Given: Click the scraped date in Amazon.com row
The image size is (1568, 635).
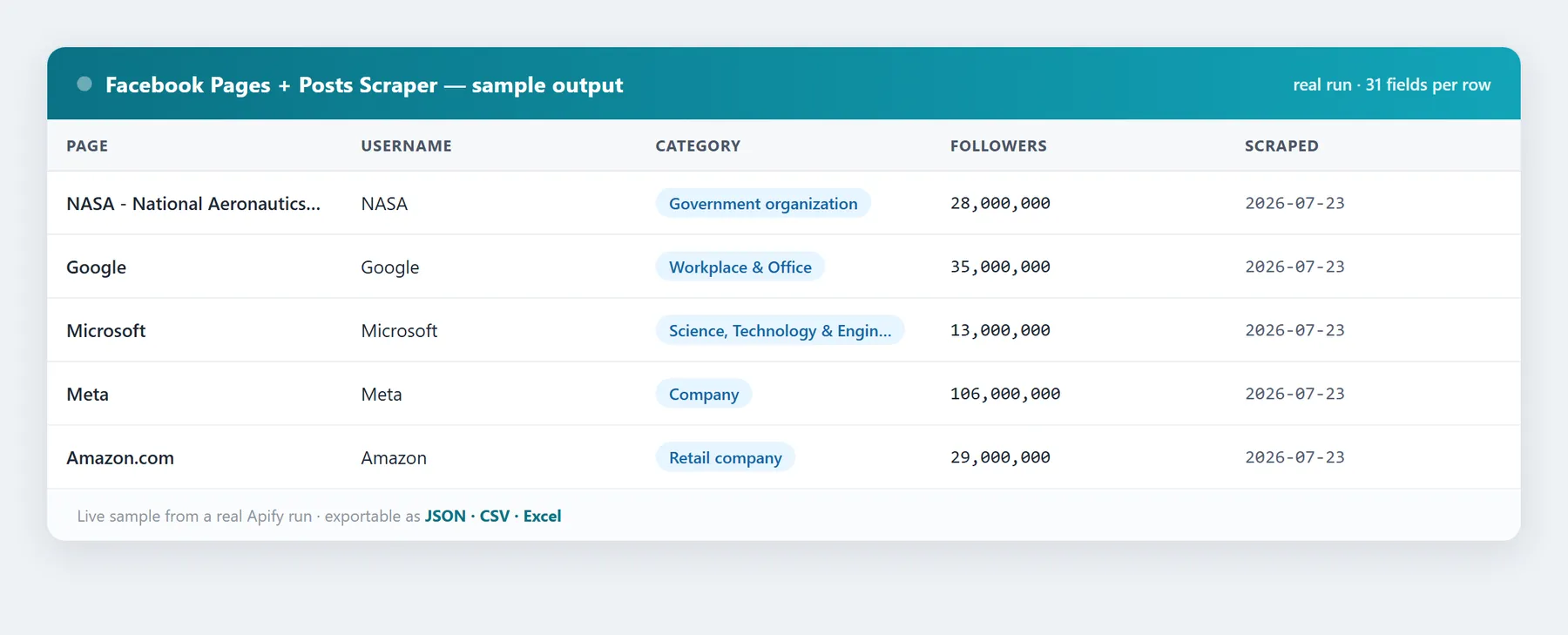Looking at the screenshot, I should (1294, 457).
